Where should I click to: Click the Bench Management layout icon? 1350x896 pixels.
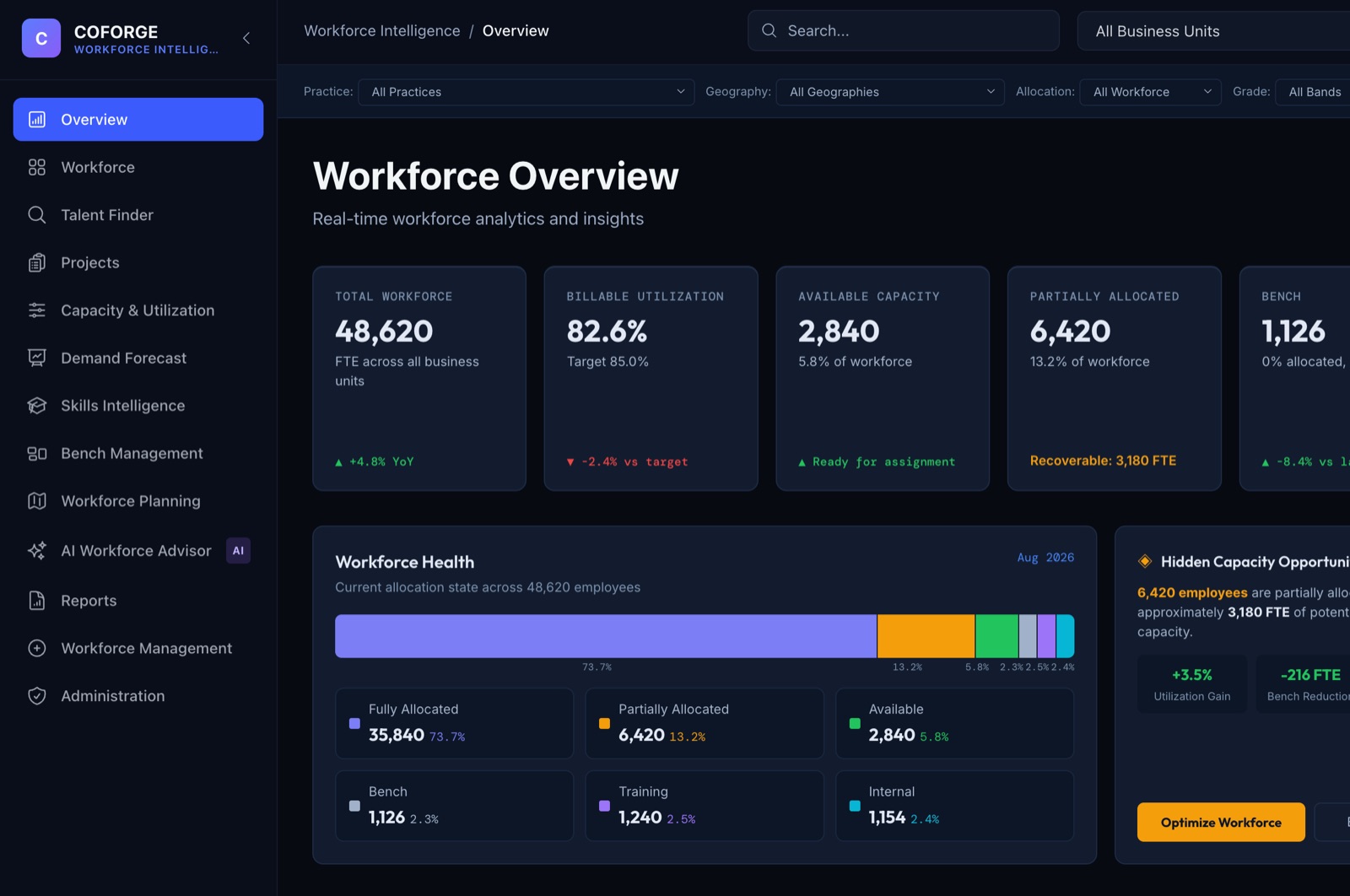37,453
